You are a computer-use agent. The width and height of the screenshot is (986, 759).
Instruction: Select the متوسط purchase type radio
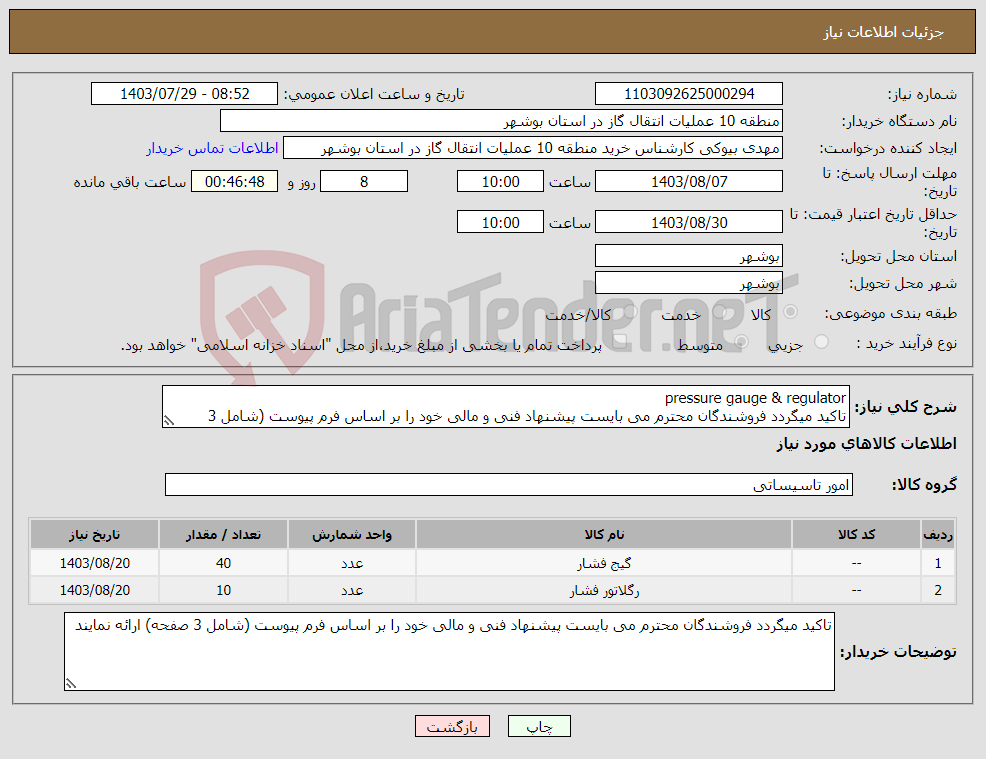pyautogui.click(x=742, y=342)
